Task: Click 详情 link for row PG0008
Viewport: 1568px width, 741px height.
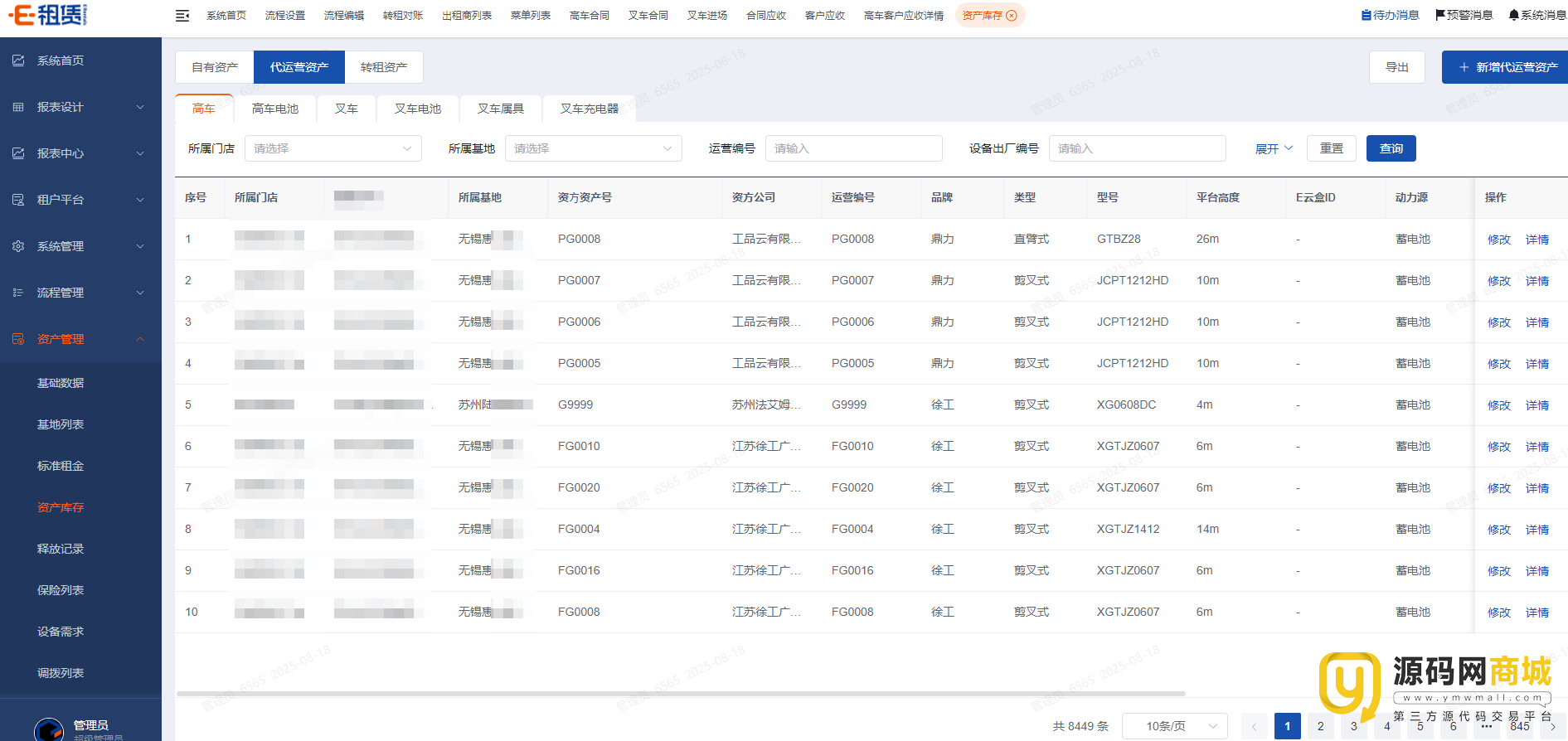Action: coord(1536,240)
